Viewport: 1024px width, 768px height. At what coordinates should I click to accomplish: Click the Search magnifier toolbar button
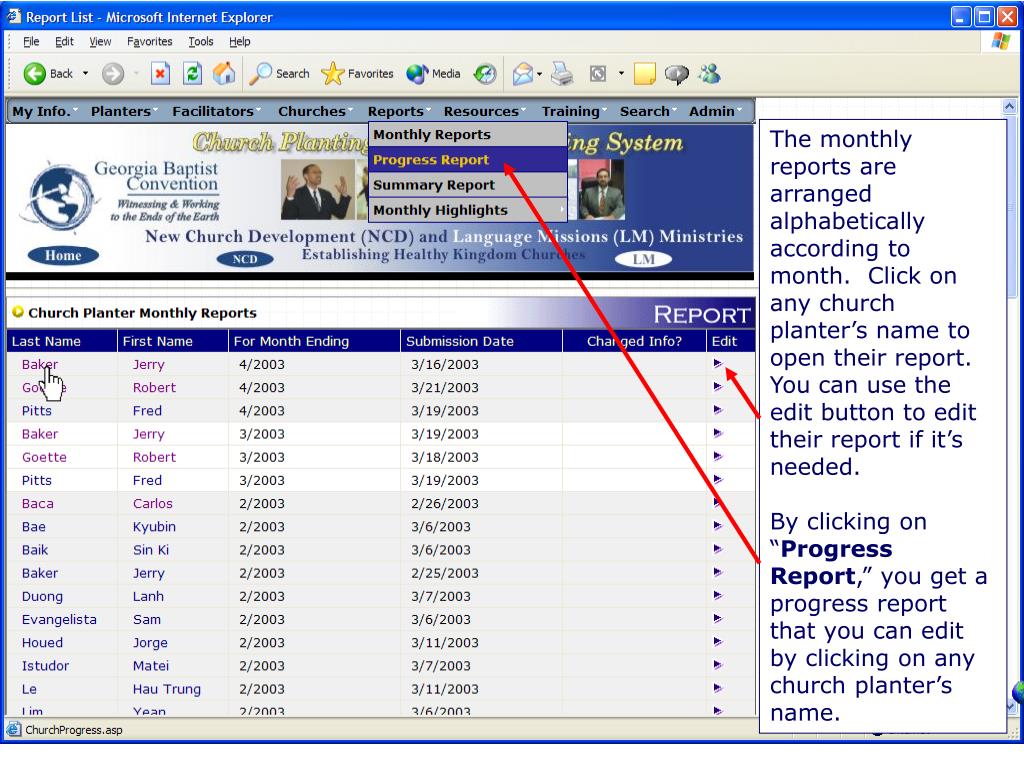[280, 74]
